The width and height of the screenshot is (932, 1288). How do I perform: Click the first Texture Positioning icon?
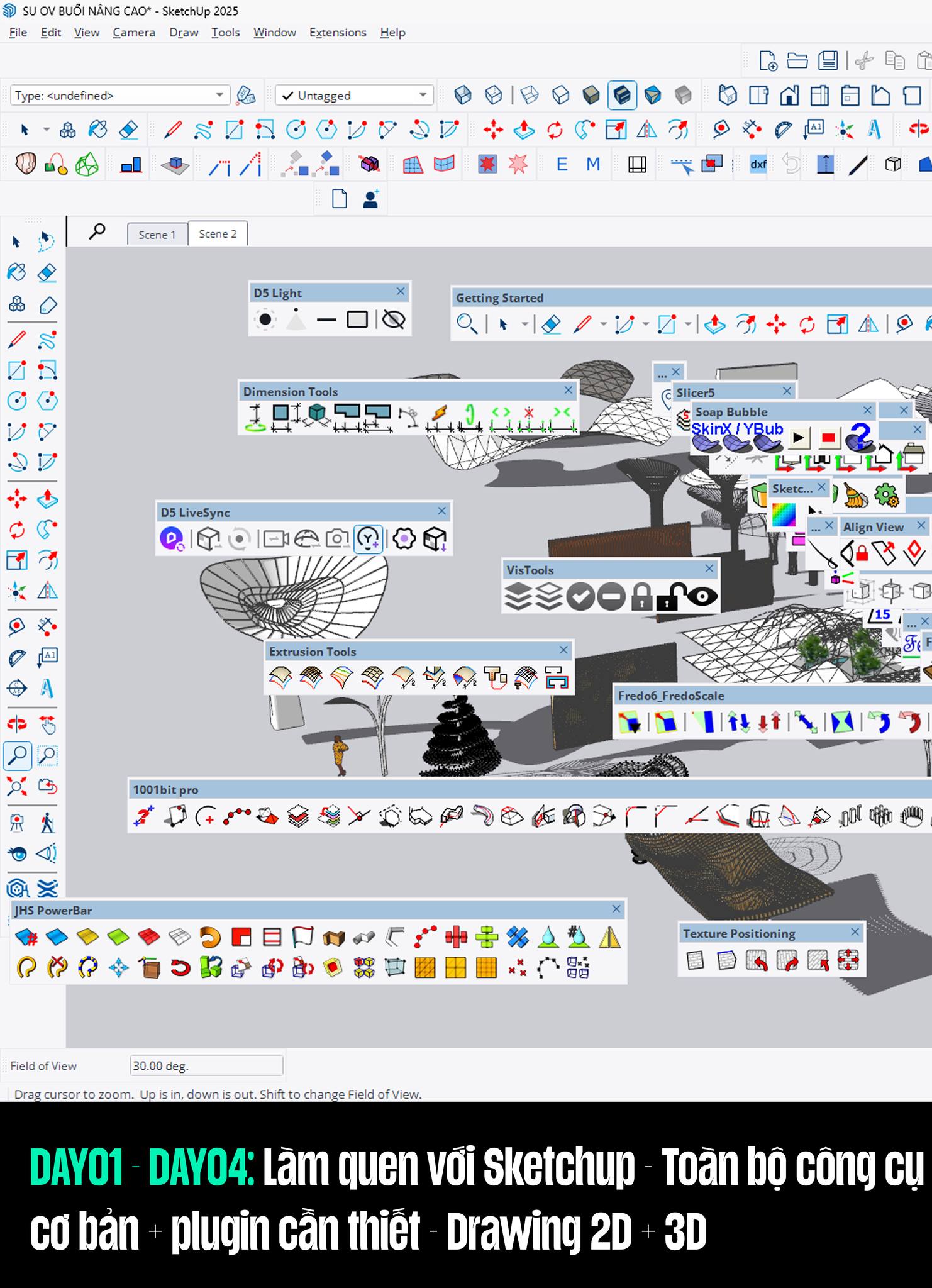(696, 960)
